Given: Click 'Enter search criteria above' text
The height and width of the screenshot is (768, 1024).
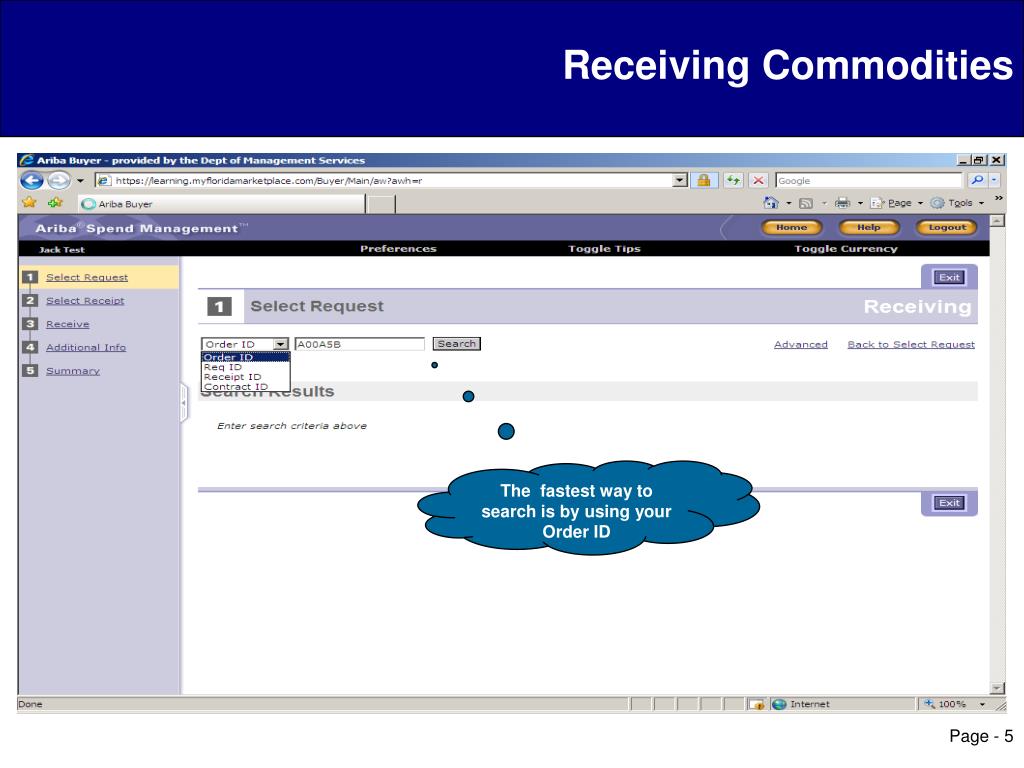Looking at the screenshot, I should coord(292,426).
